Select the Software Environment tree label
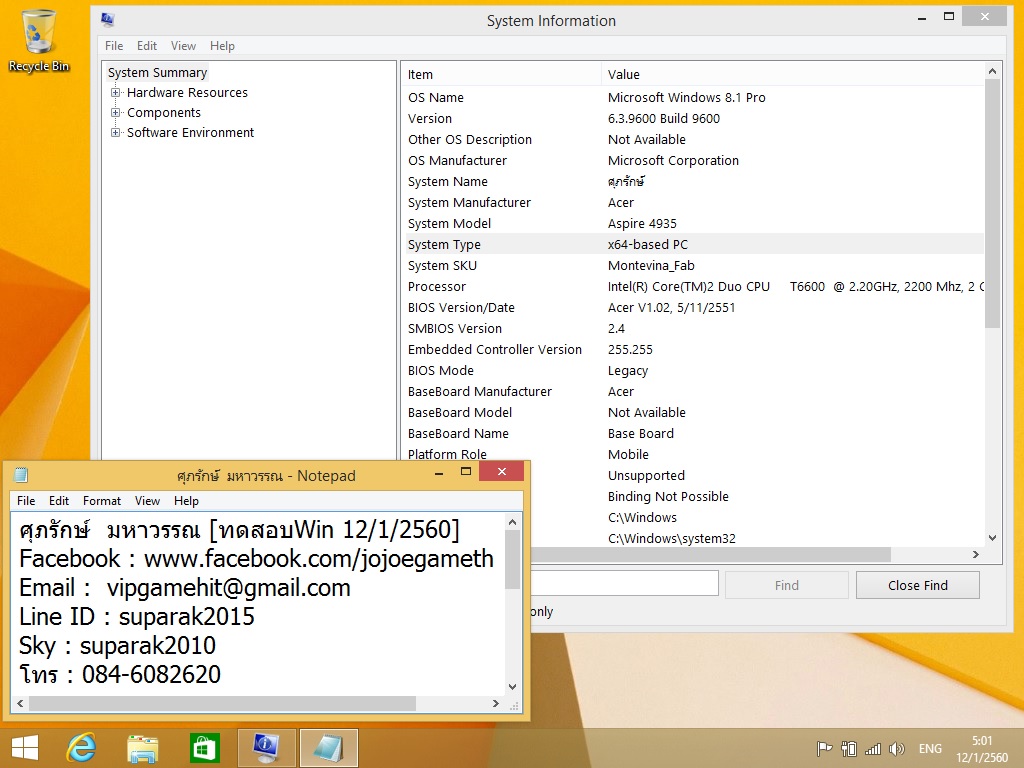Viewport: 1024px width, 768px height. (190, 133)
